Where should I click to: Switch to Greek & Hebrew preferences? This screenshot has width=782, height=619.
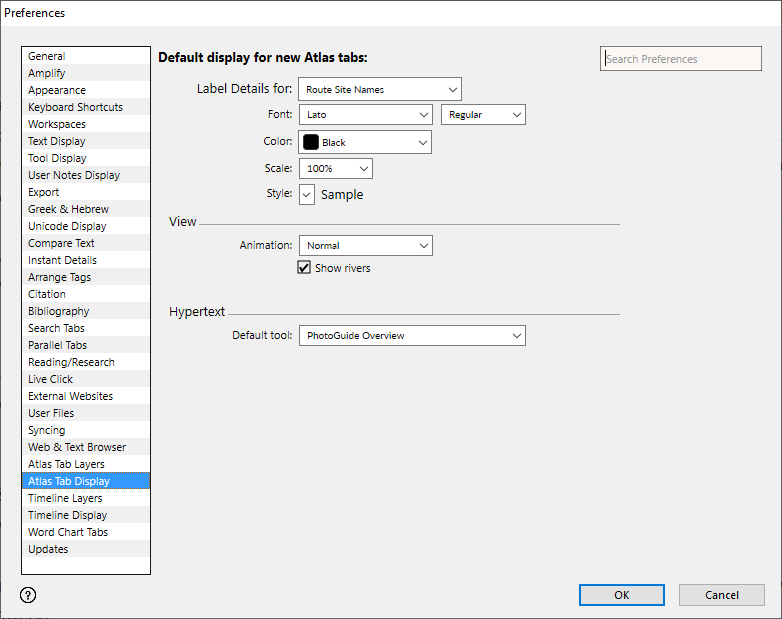tap(68, 209)
